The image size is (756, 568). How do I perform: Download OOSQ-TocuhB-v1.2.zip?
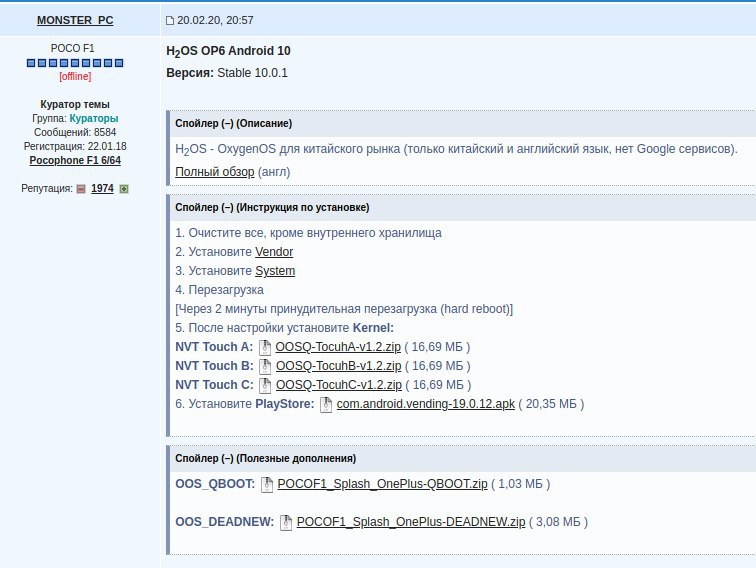pos(338,366)
